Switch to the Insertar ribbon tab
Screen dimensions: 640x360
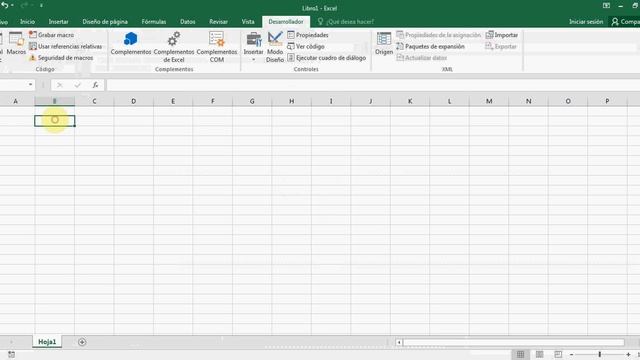point(58,22)
